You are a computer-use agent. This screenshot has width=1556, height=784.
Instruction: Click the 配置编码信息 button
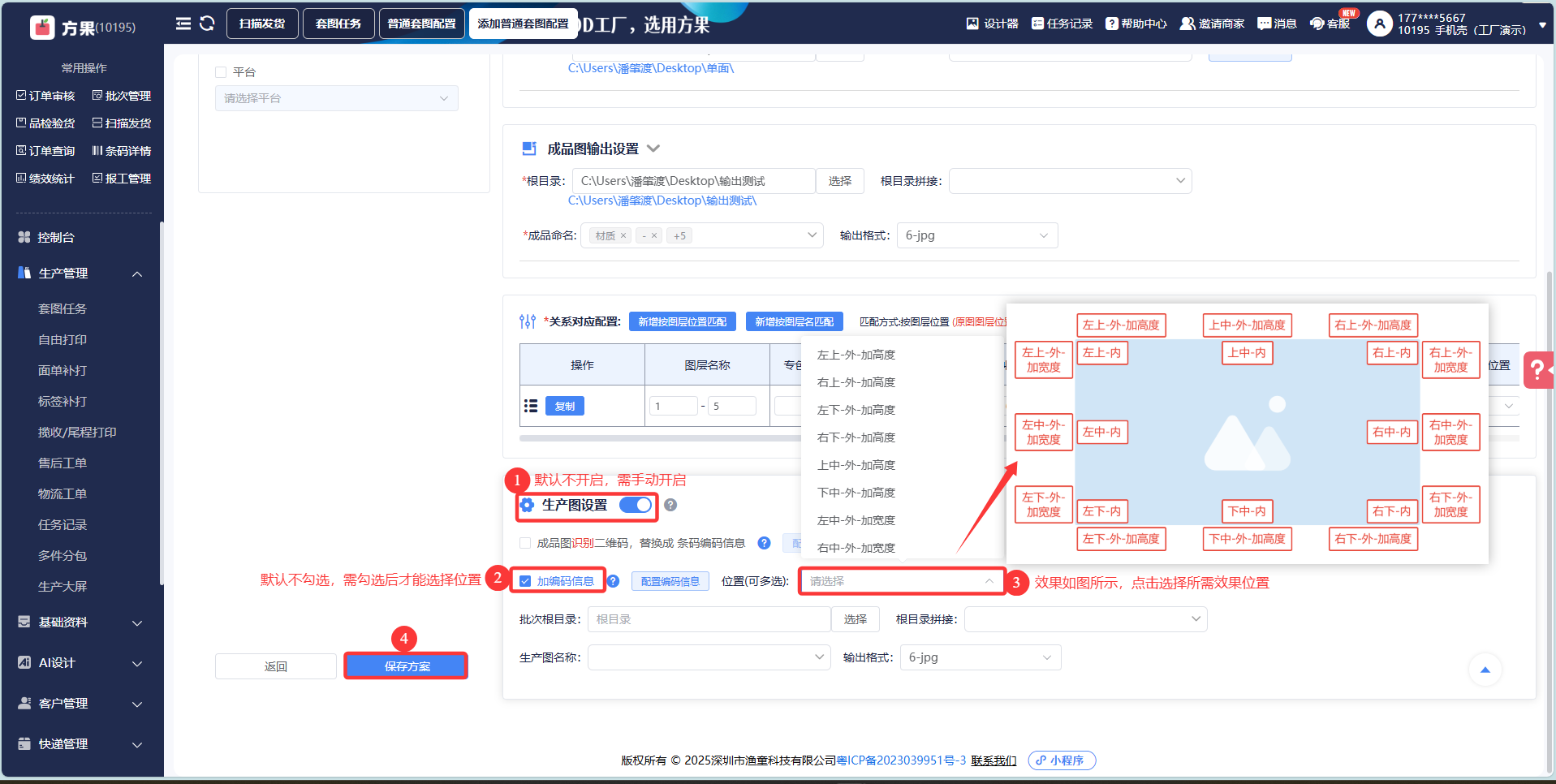coord(670,581)
